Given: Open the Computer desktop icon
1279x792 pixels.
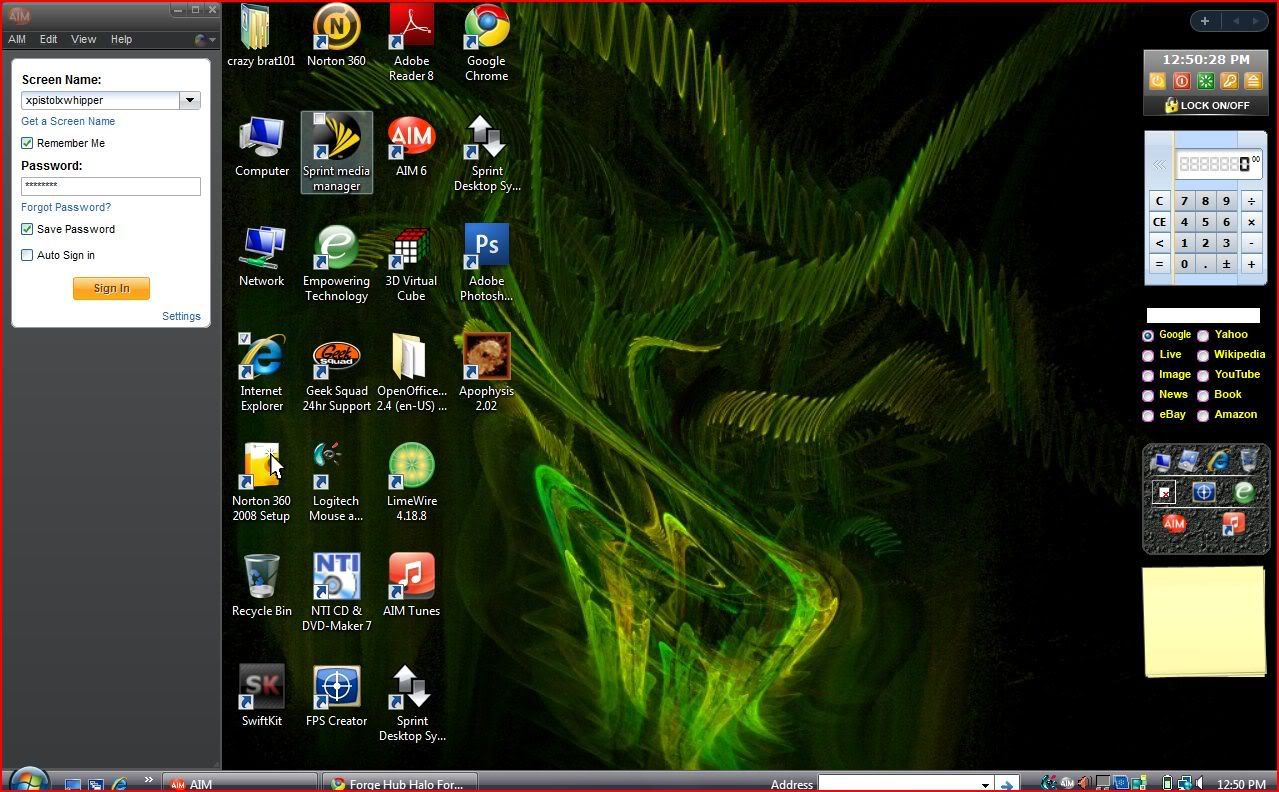Looking at the screenshot, I should point(262,145).
